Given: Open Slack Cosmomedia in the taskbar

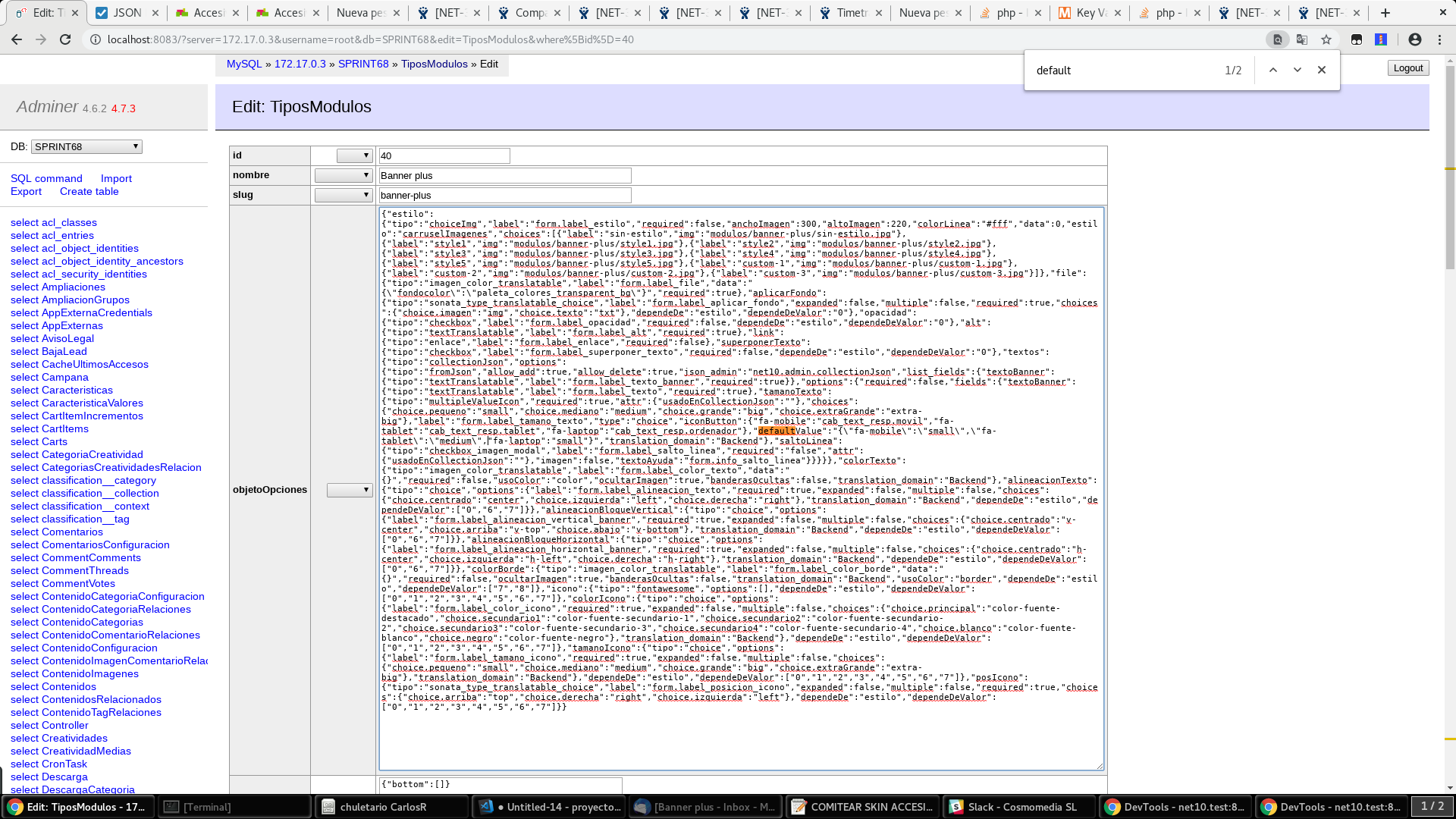Looking at the screenshot, I should point(1020,807).
